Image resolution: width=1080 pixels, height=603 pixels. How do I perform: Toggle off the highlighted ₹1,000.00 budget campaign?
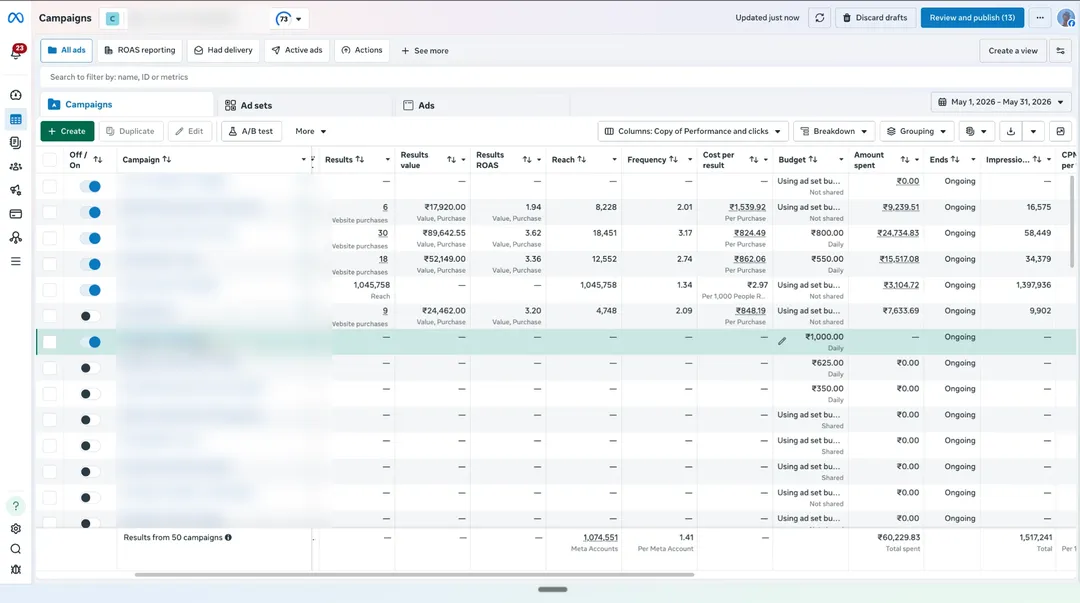90,342
